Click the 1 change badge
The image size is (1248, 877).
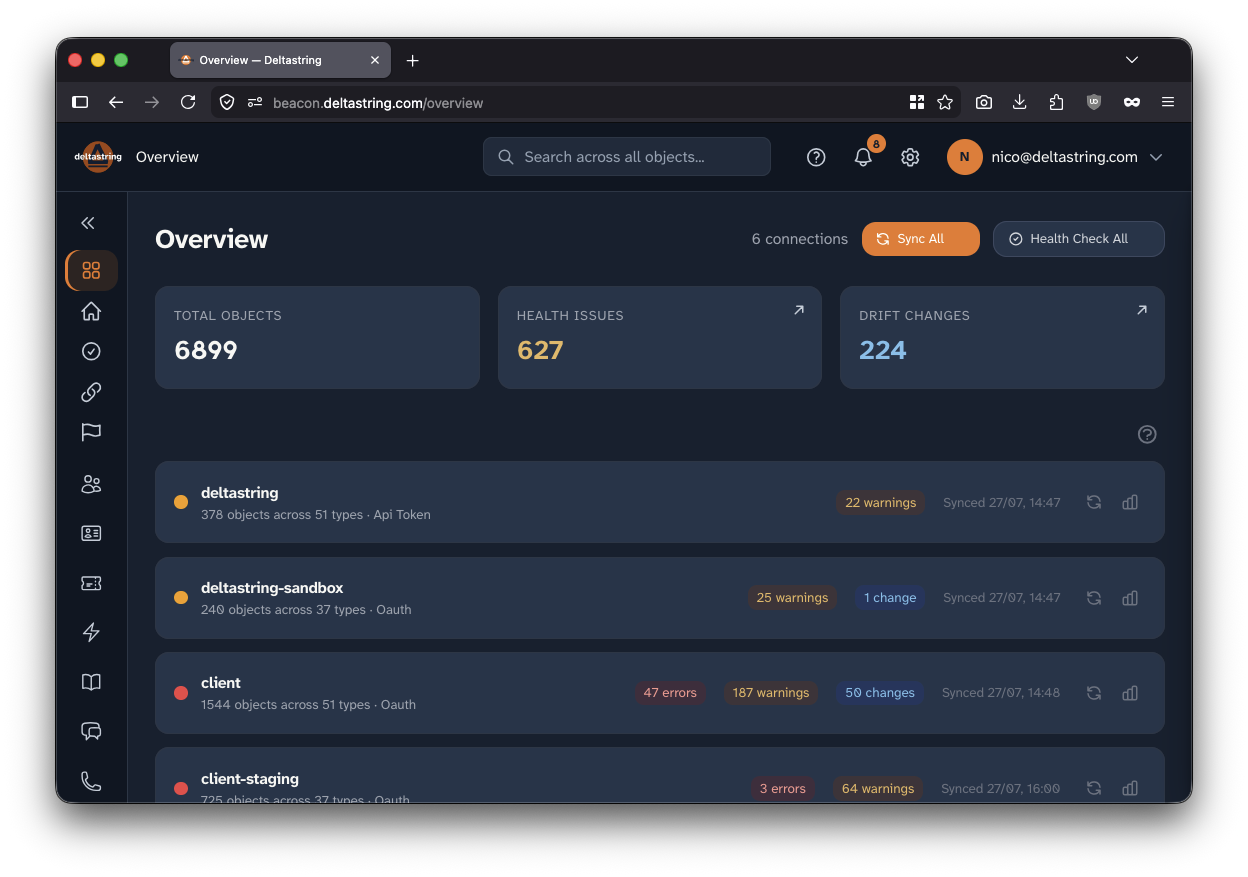coord(890,598)
